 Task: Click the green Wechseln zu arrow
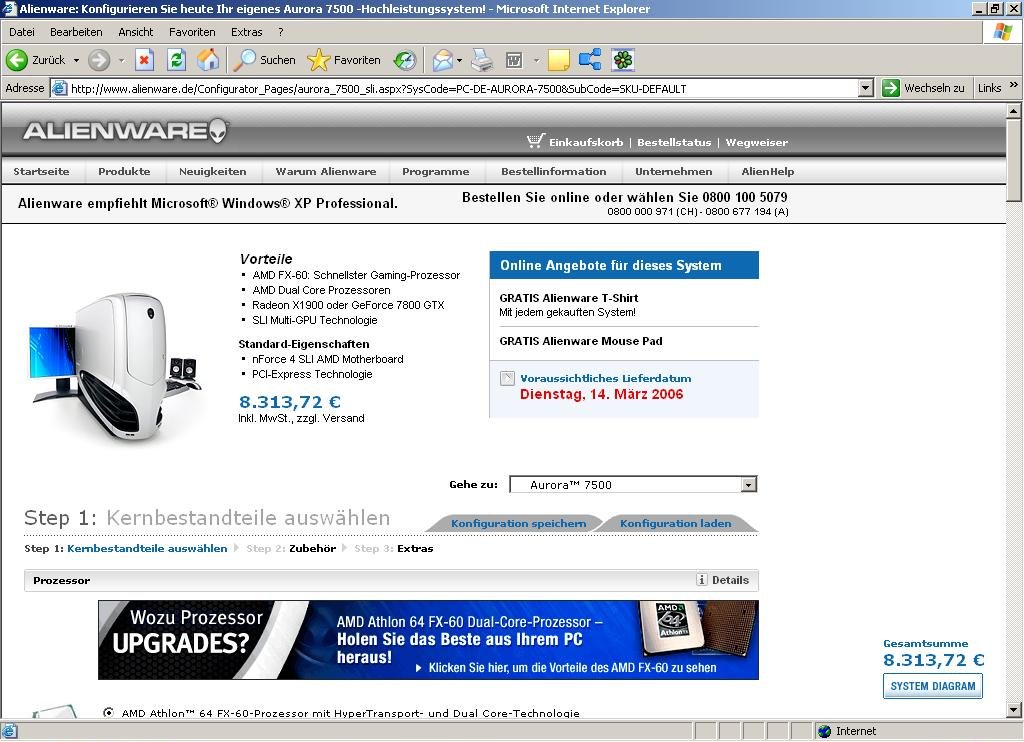point(891,88)
